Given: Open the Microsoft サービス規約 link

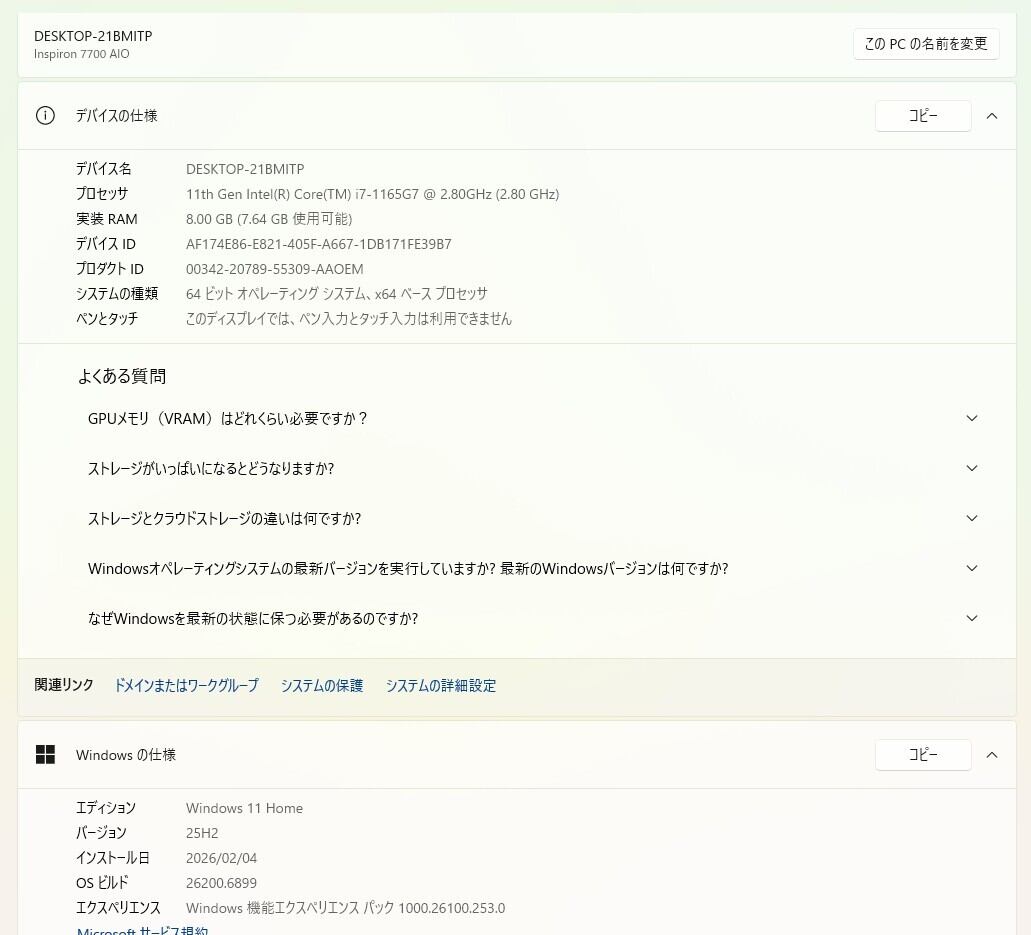Looking at the screenshot, I should coord(142,931).
